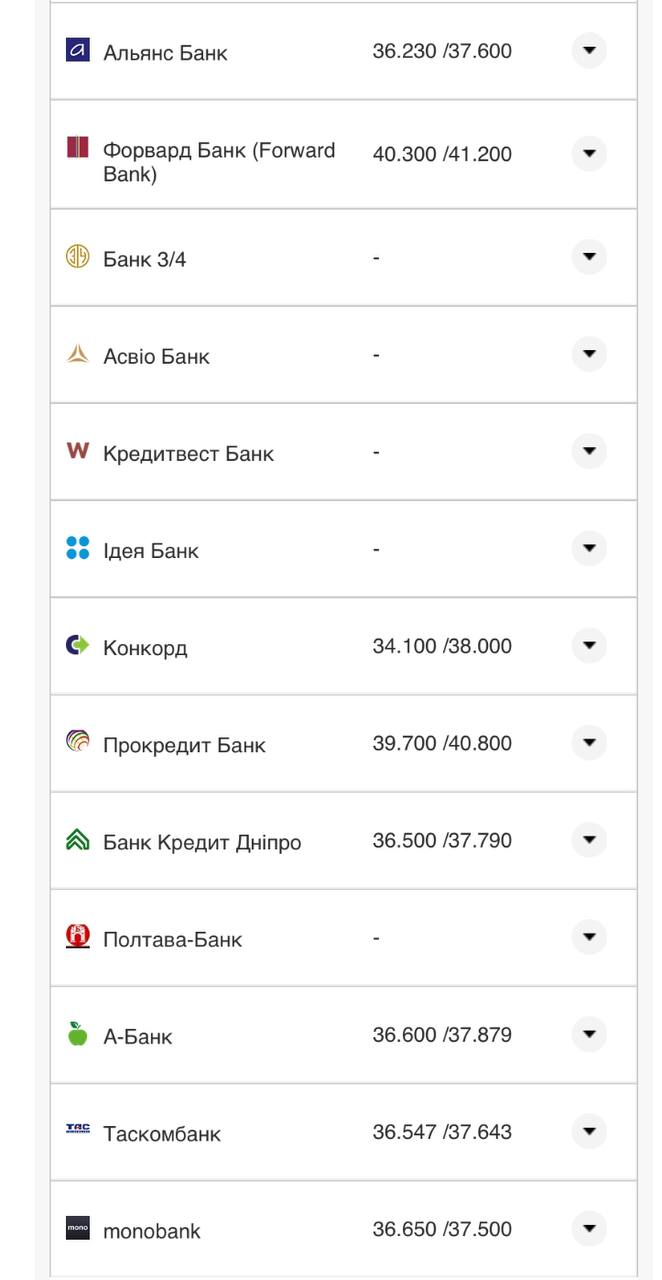This screenshot has height=1280, width=662.
Task: Click the Таскомбанк logo icon
Action: pos(78,1130)
